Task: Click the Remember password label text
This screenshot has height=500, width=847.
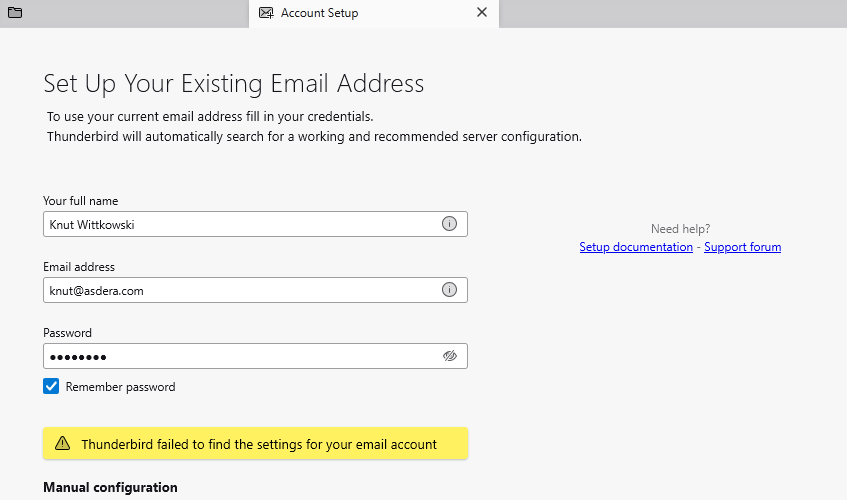Action: pyautogui.click(x=120, y=387)
